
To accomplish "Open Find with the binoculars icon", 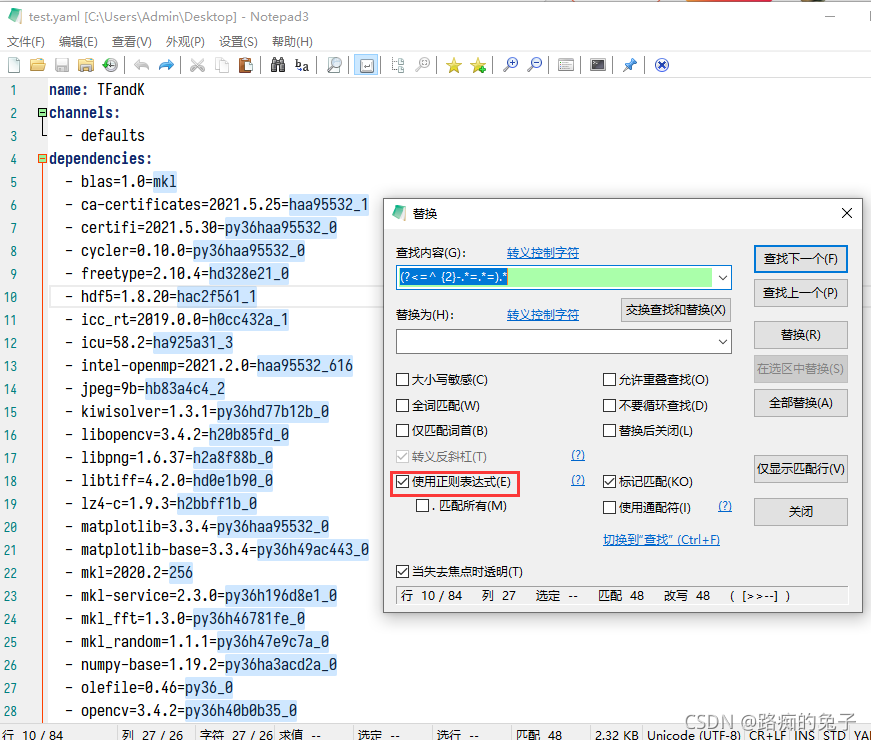I will pos(278,65).
